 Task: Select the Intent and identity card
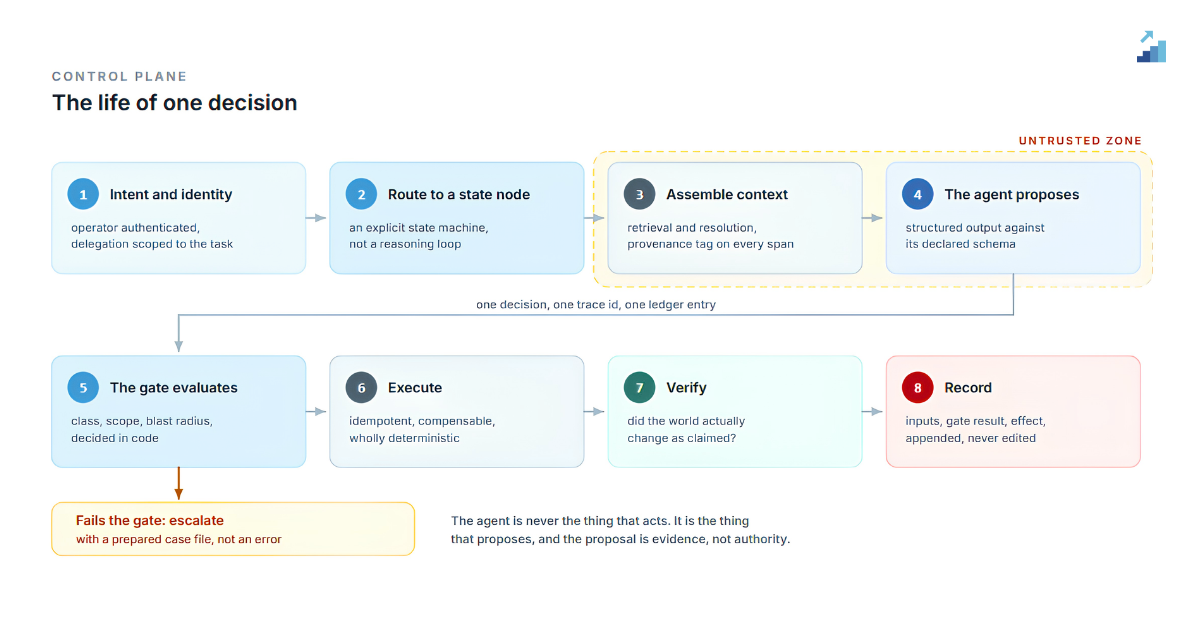179,218
